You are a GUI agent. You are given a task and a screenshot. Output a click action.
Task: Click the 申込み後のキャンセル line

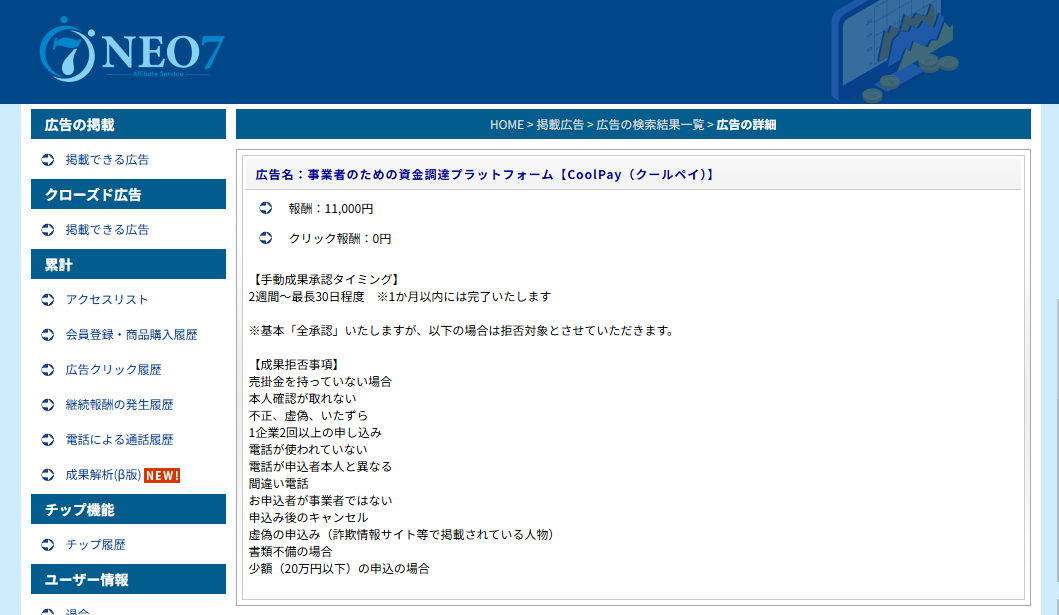pyautogui.click(x=309, y=518)
